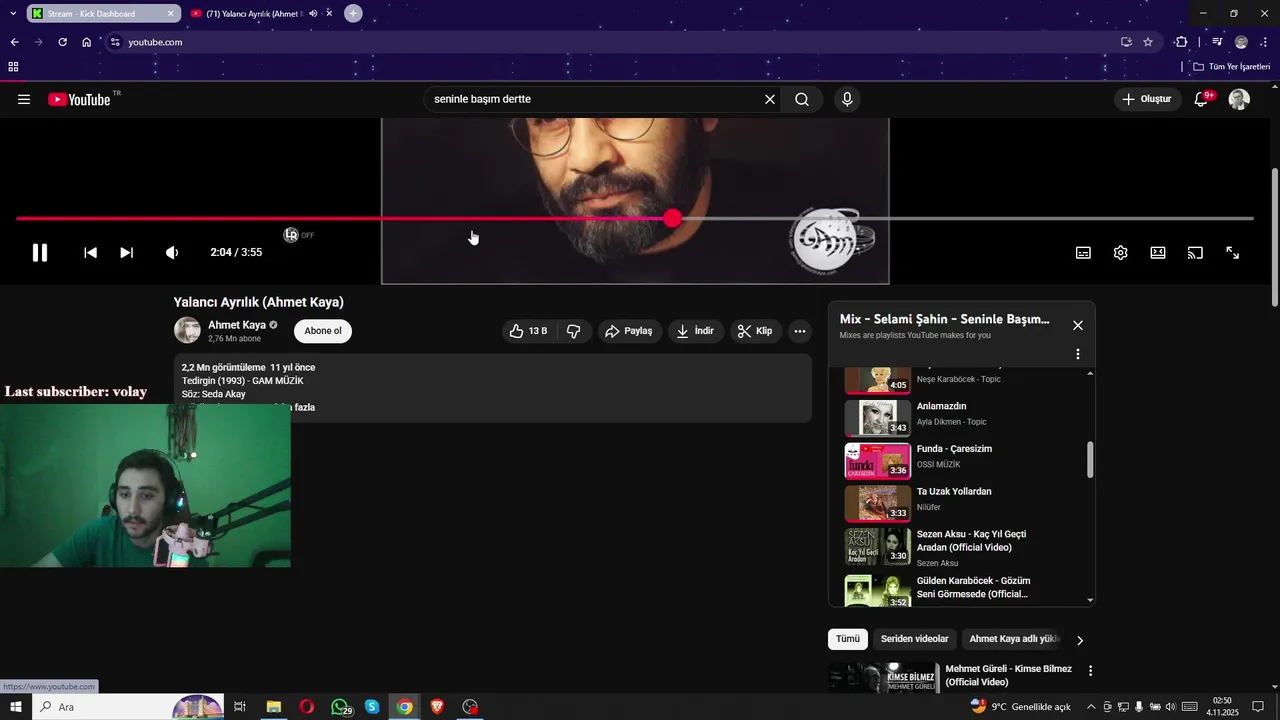The image size is (1280, 720).
Task: Open the YouTube hamburger guide menu
Action: coord(24,99)
